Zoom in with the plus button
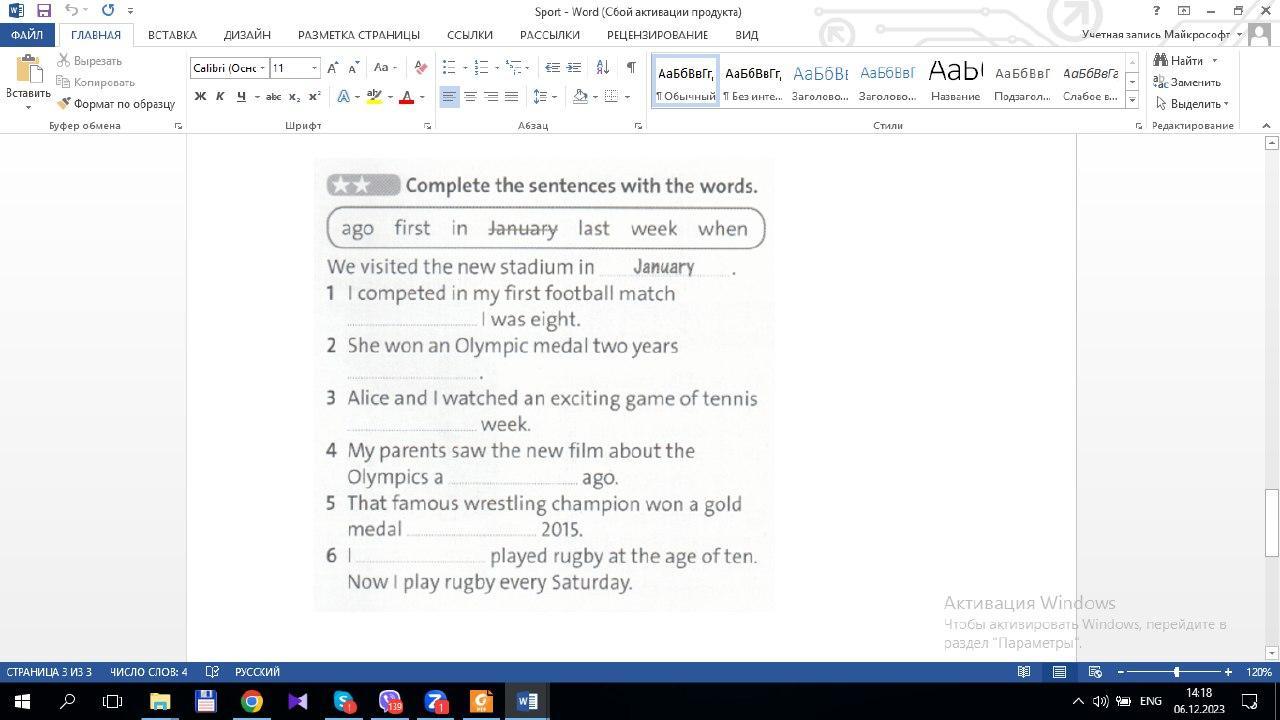 click(x=1228, y=672)
